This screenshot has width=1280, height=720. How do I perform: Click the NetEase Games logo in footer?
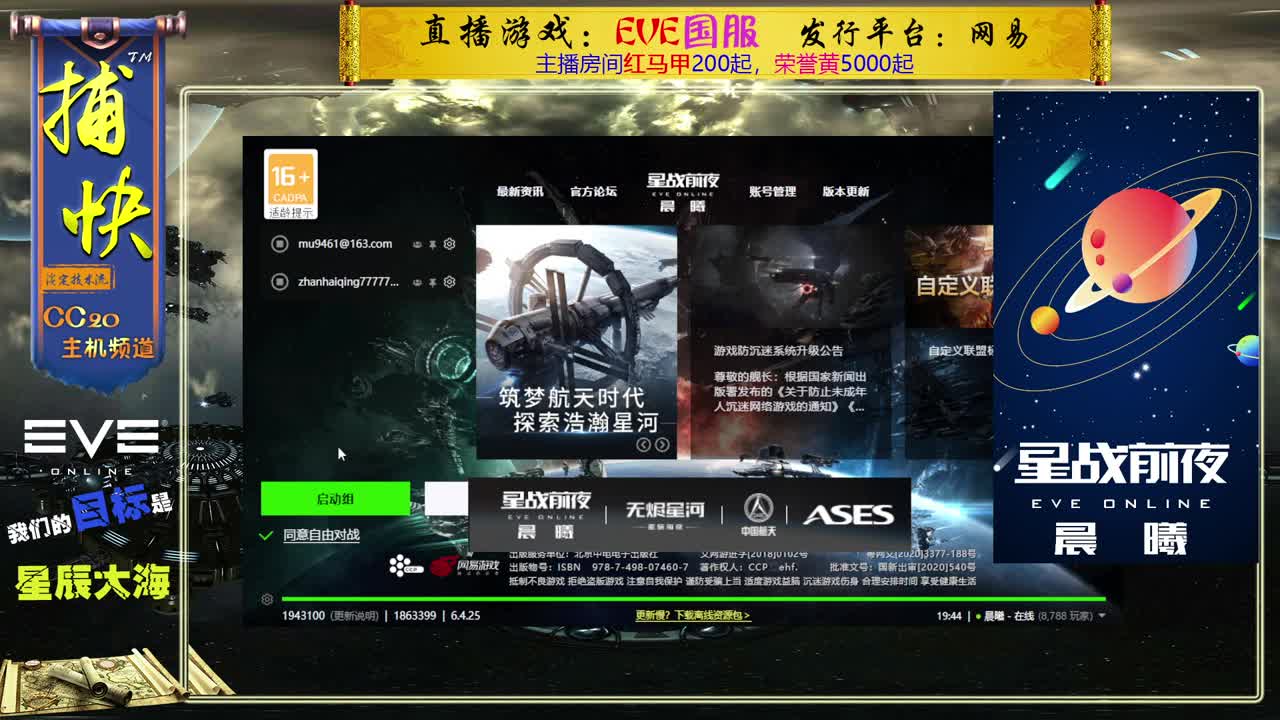[465, 566]
